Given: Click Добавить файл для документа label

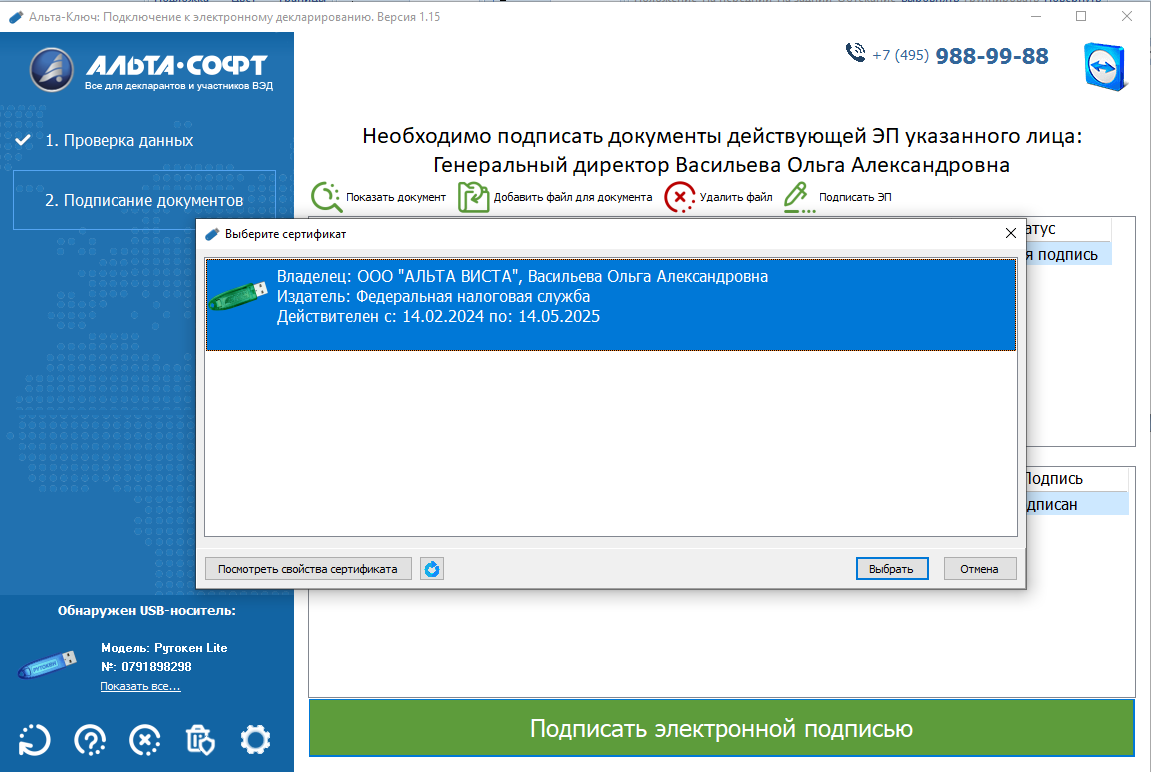Looking at the screenshot, I should 573,197.
